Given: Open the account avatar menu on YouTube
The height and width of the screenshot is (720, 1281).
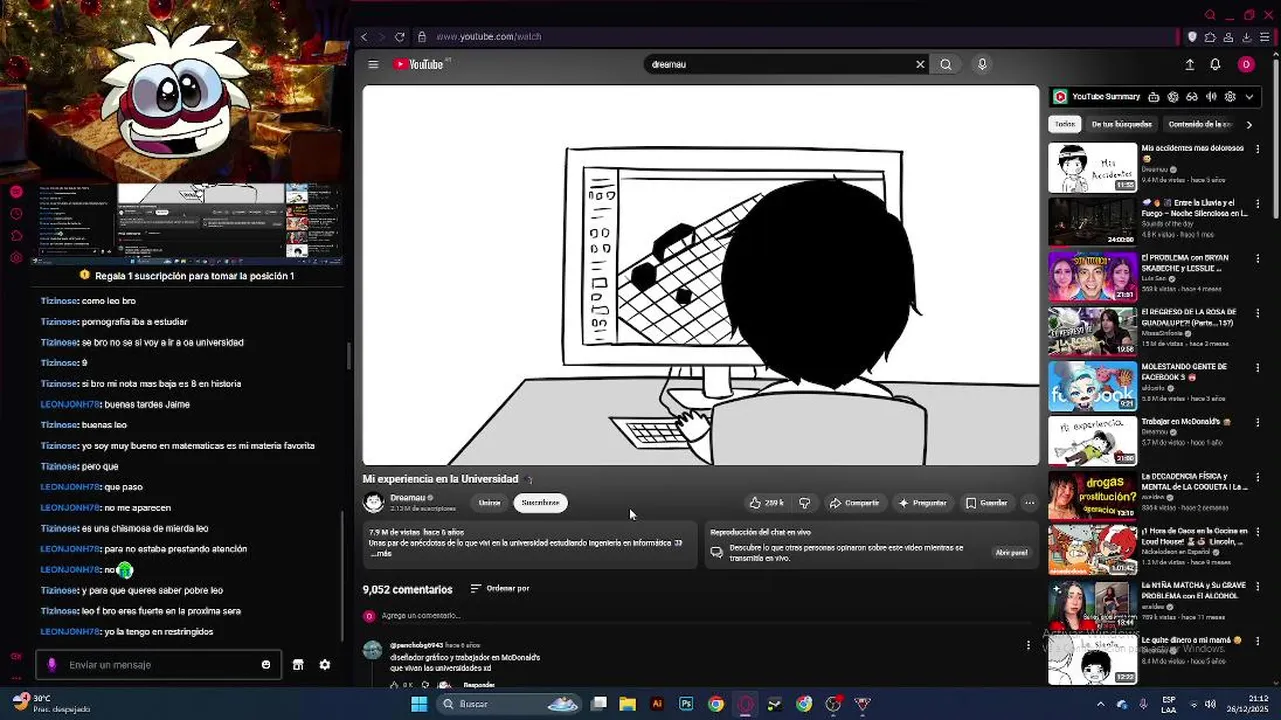Looking at the screenshot, I should click(x=1246, y=64).
